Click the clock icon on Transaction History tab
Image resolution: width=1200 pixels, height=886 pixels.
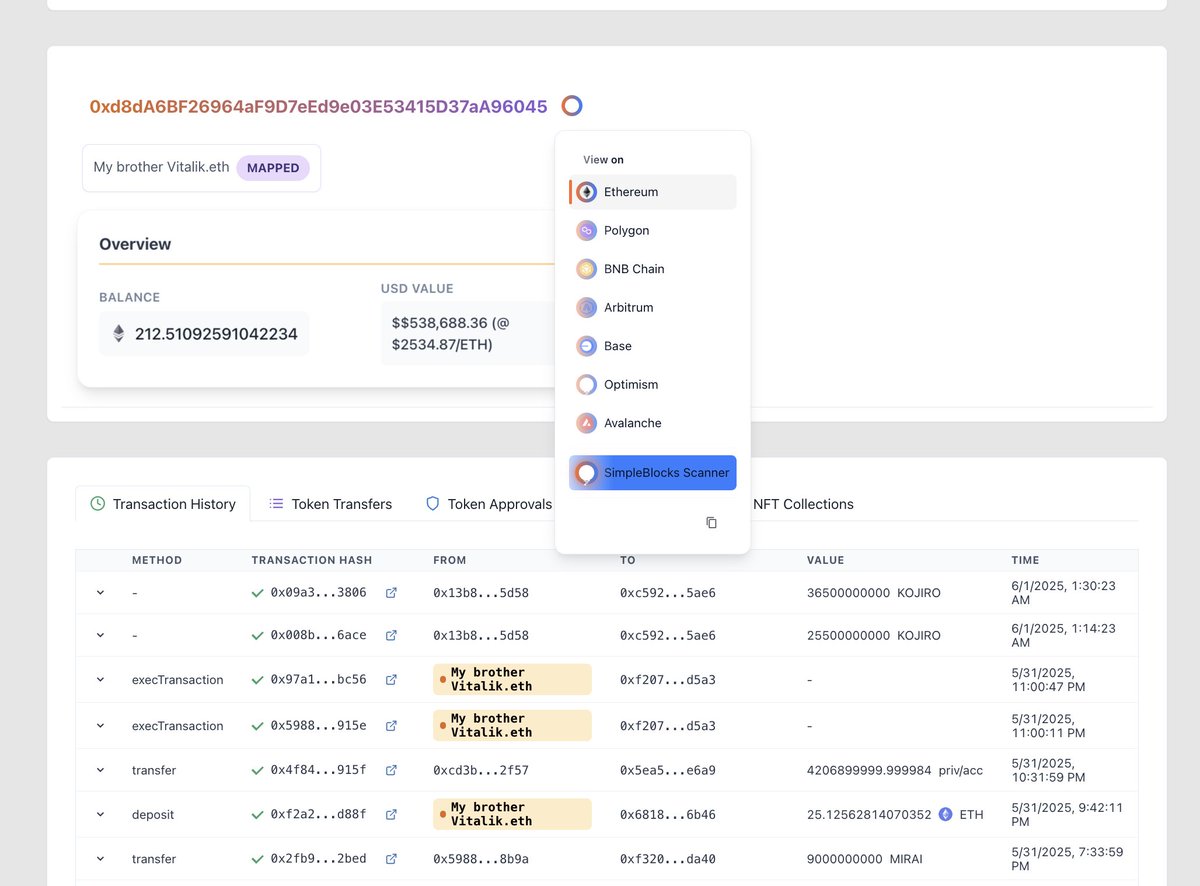pos(97,504)
